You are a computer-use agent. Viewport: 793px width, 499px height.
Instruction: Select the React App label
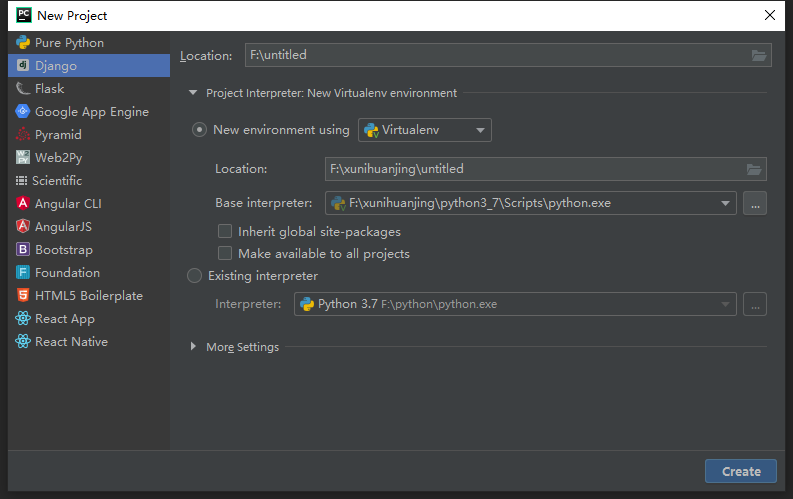point(65,319)
